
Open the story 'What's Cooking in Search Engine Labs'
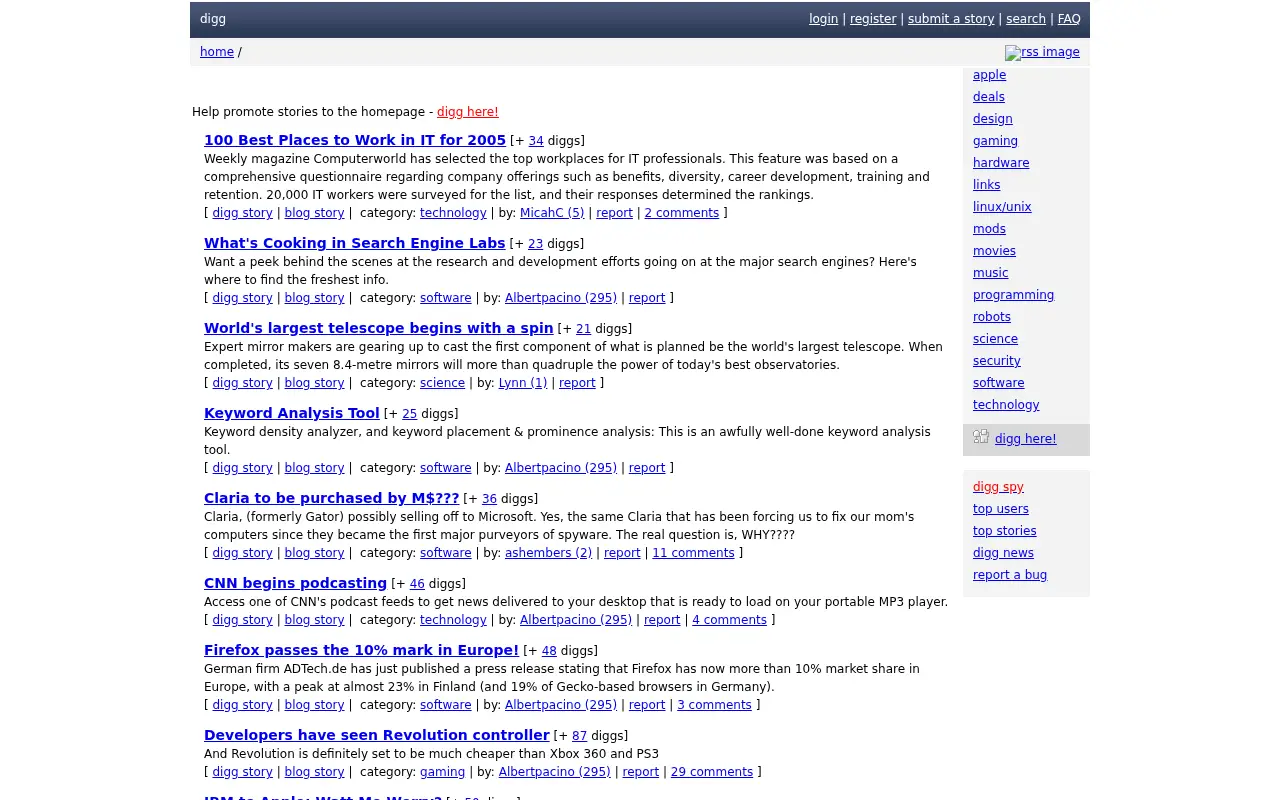pyautogui.click(x=355, y=243)
